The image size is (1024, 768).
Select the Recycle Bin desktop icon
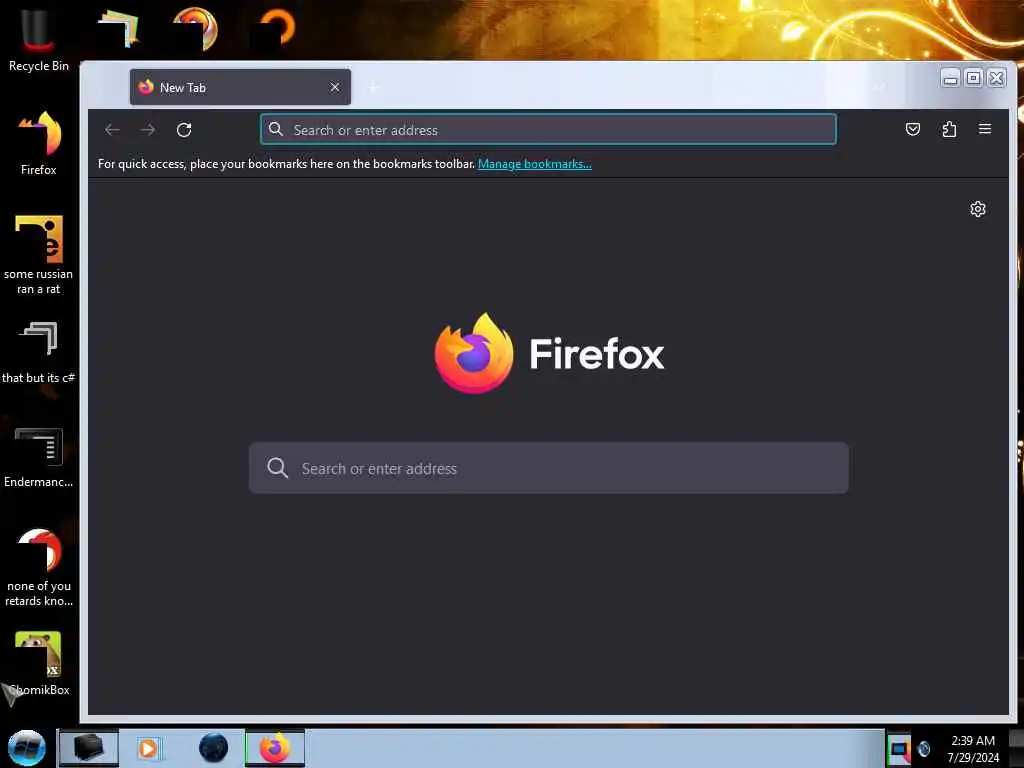coord(39,40)
